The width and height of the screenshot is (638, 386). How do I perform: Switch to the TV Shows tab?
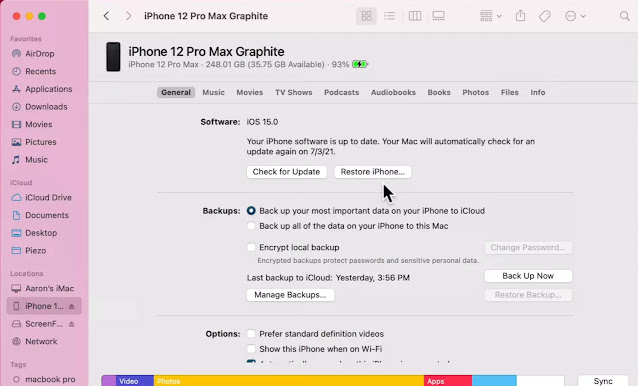point(294,92)
